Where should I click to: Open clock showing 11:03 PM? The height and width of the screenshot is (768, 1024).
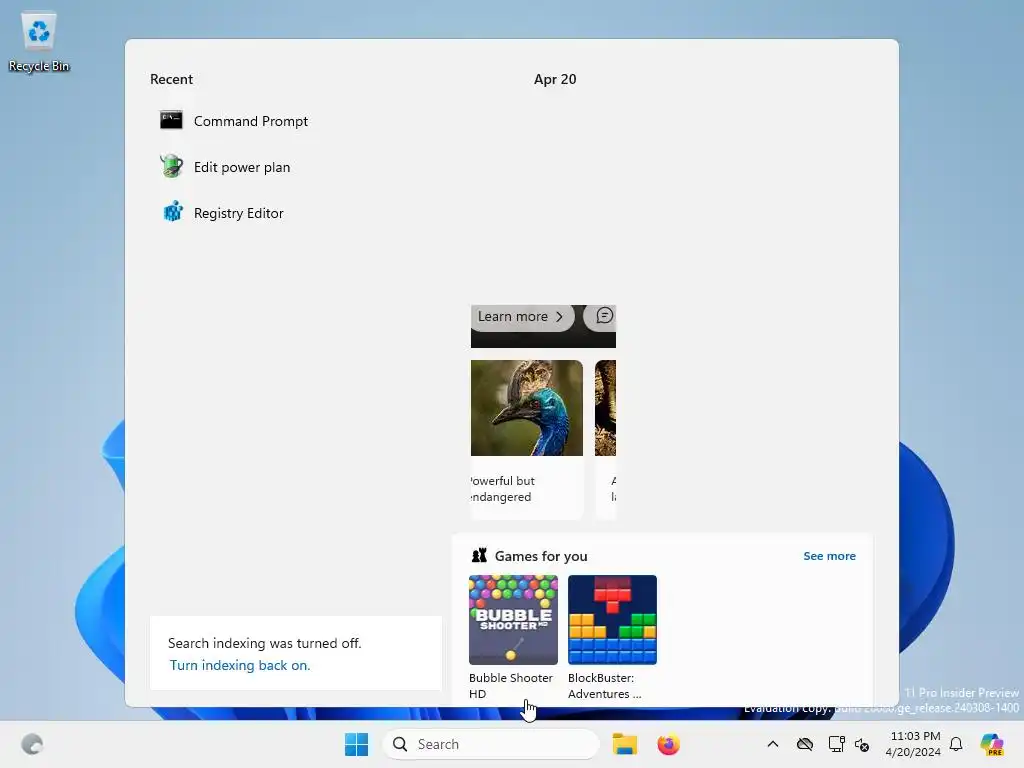coord(914,744)
